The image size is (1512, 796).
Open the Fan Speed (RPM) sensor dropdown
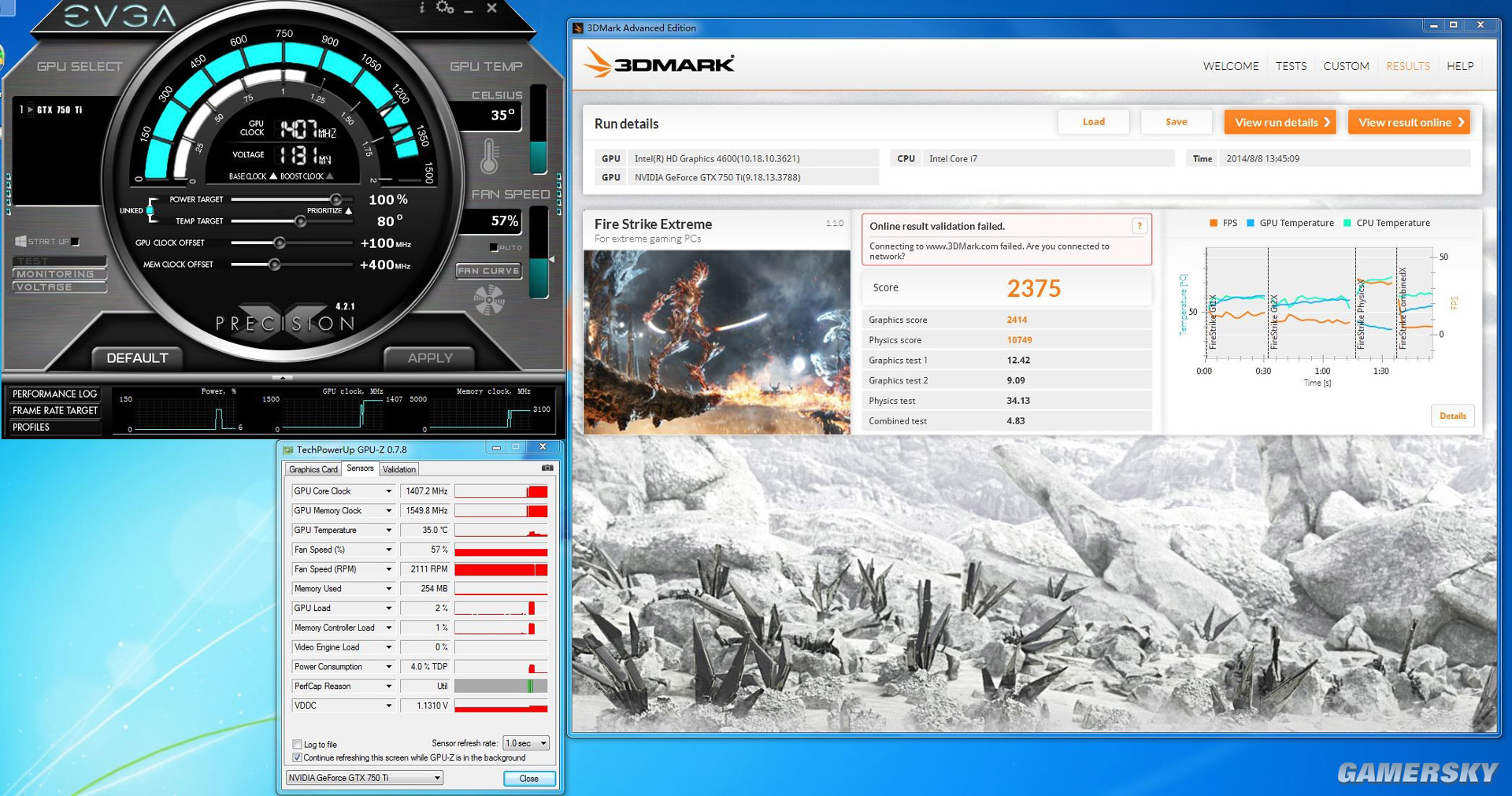(388, 569)
